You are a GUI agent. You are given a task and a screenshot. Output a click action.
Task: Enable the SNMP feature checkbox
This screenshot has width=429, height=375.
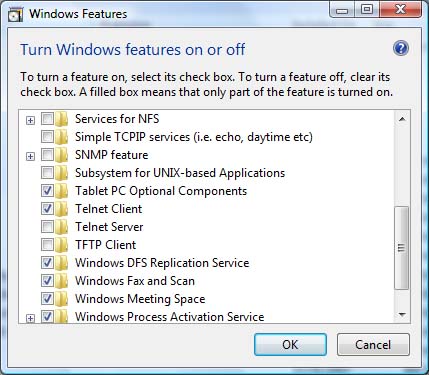click(x=47, y=155)
